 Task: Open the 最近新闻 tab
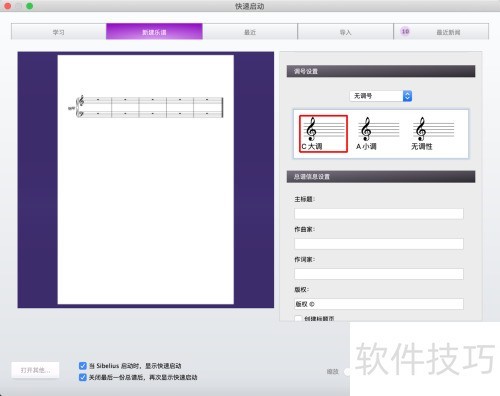[x=441, y=32]
